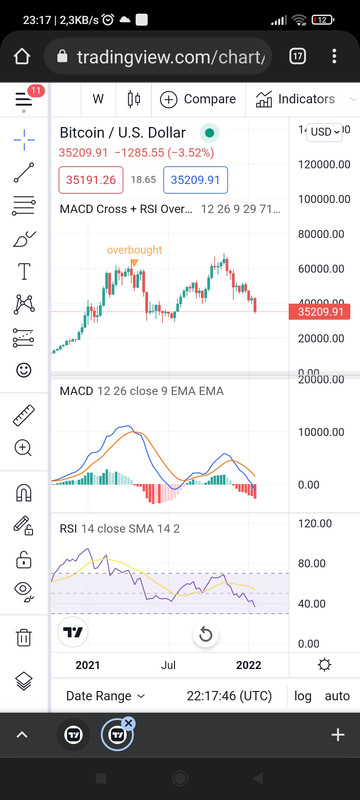This screenshot has height=800, width=360.
Task: Click the blue buy price 35209.91 button
Action: coord(195,180)
